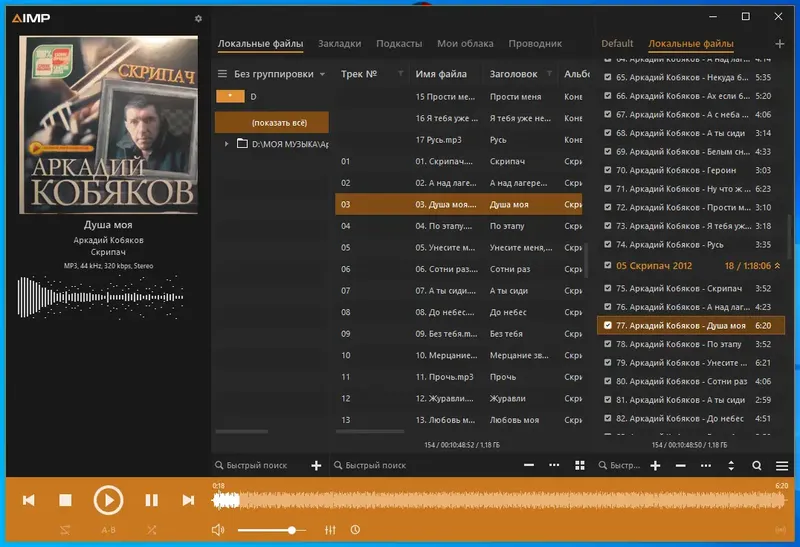This screenshot has width=800, height=547.
Task: Open the Локальные файлы library tab
Action: [x=260, y=44]
